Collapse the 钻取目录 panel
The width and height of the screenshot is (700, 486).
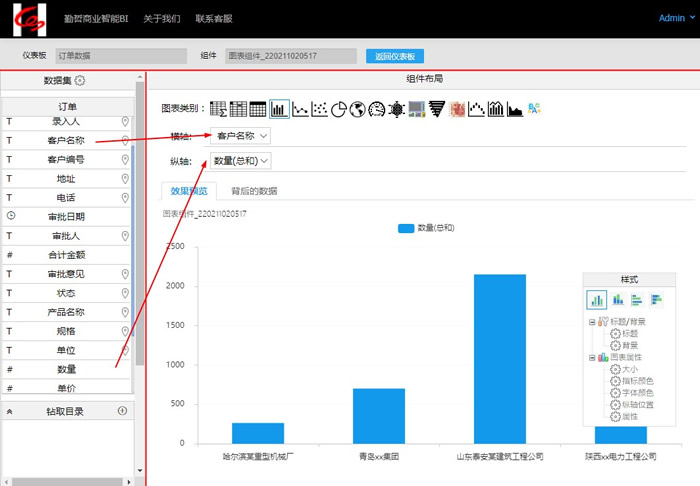pos(9,411)
